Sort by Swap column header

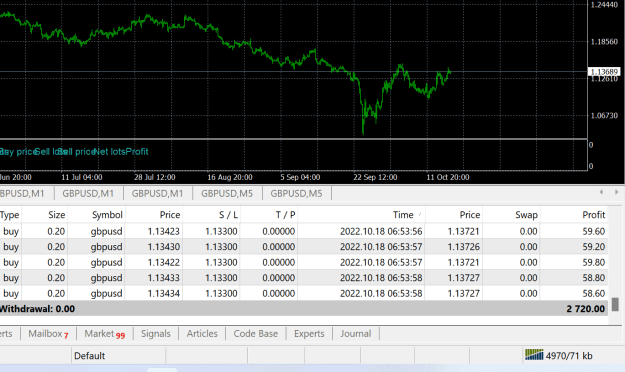[526, 215]
